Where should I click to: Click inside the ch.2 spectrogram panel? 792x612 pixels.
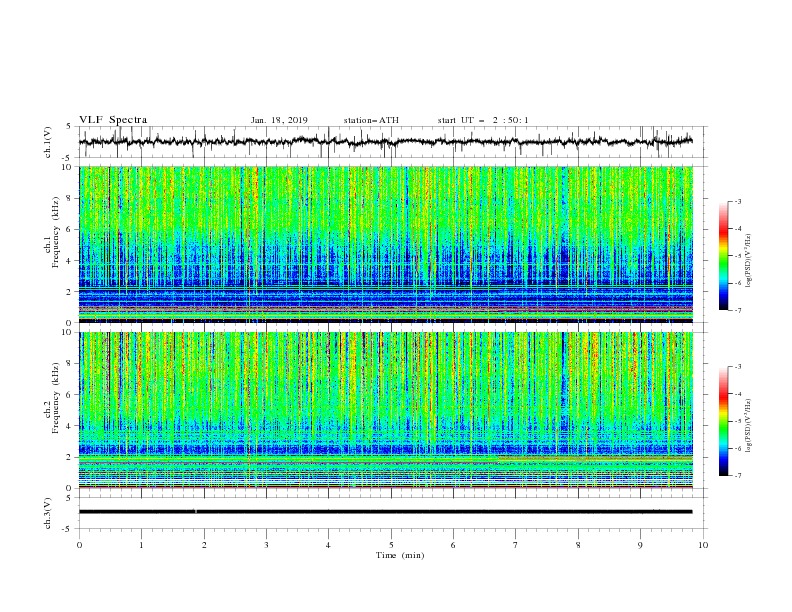386,410
